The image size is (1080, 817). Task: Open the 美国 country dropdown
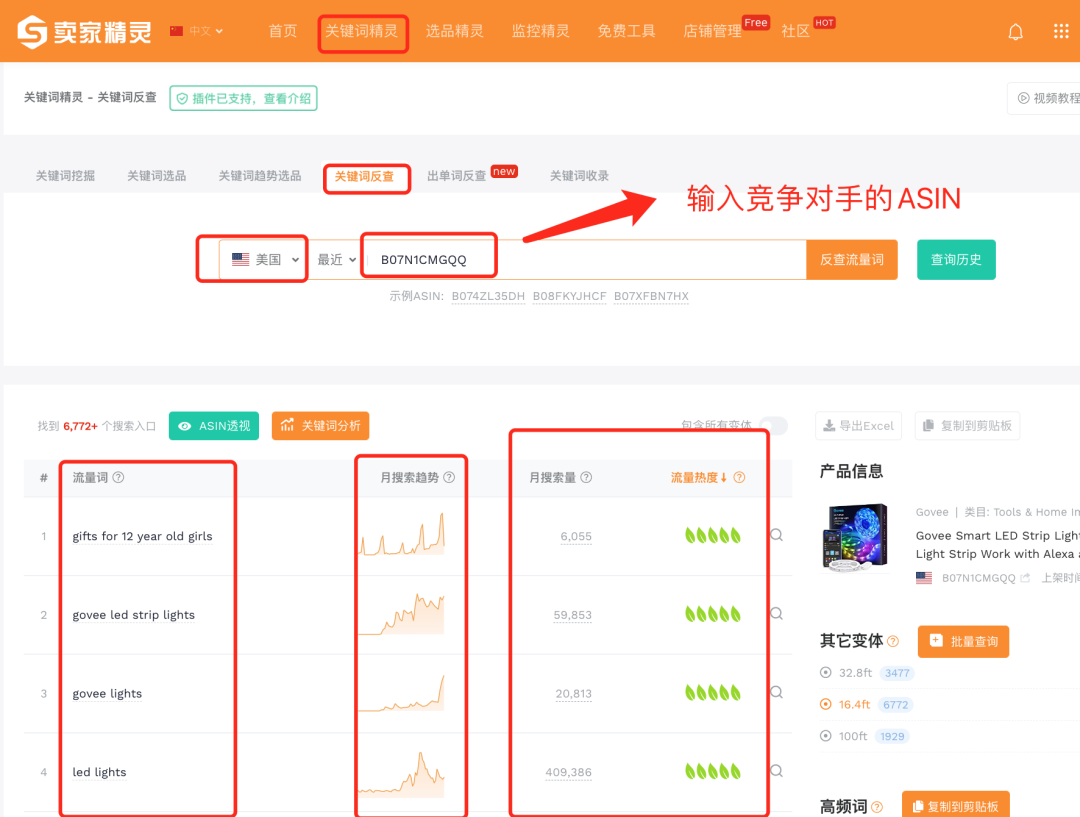(x=264, y=258)
